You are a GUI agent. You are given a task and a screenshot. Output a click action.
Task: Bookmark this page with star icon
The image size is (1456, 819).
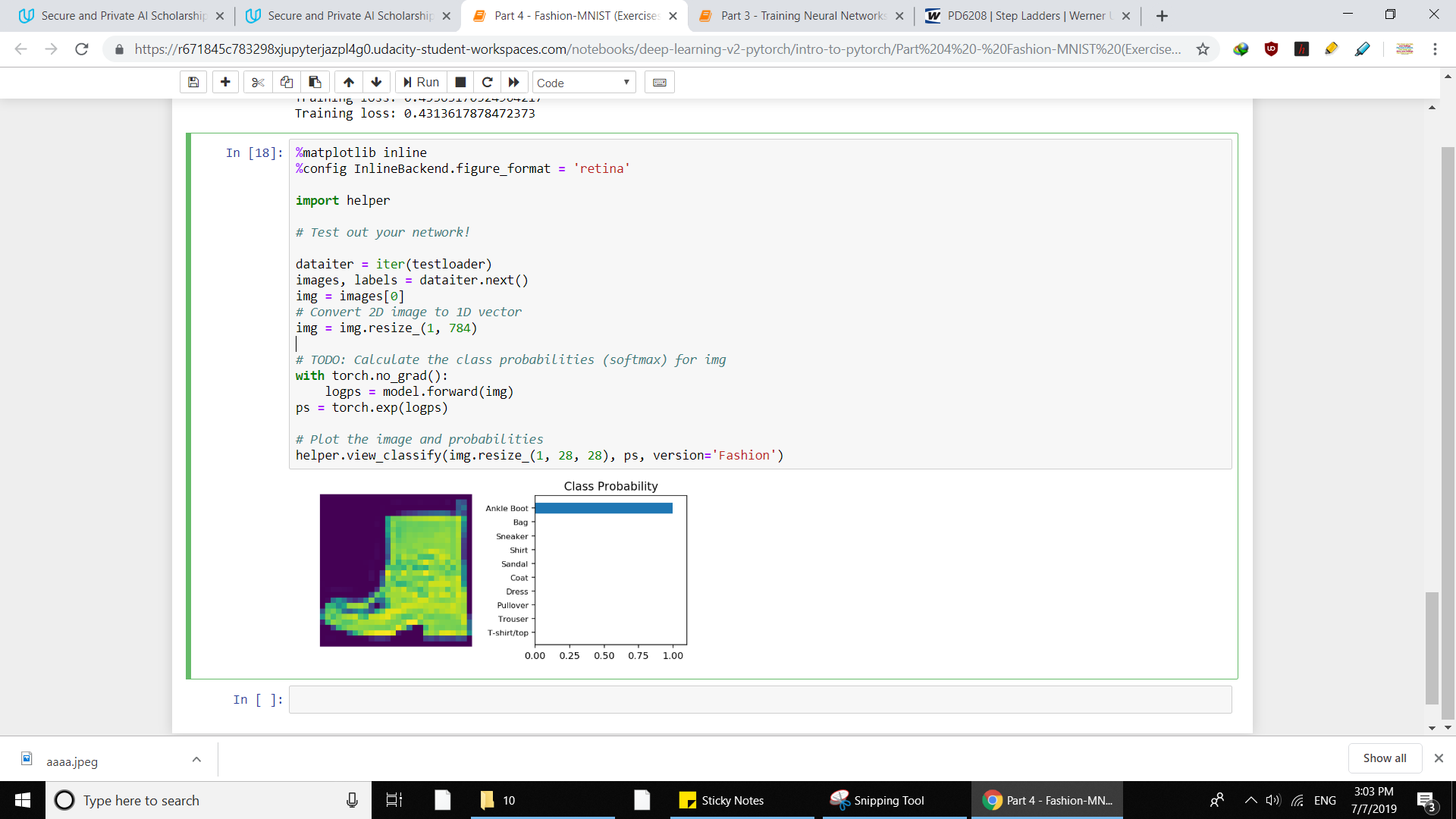[1203, 49]
